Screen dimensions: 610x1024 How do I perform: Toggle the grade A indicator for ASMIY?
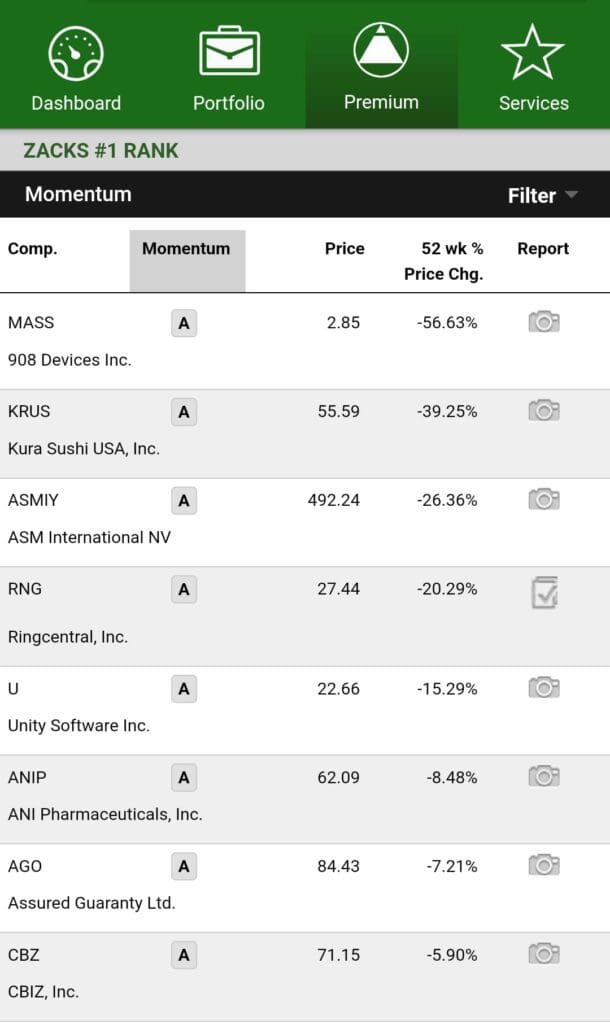pyautogui.click(x=182, y=499)
